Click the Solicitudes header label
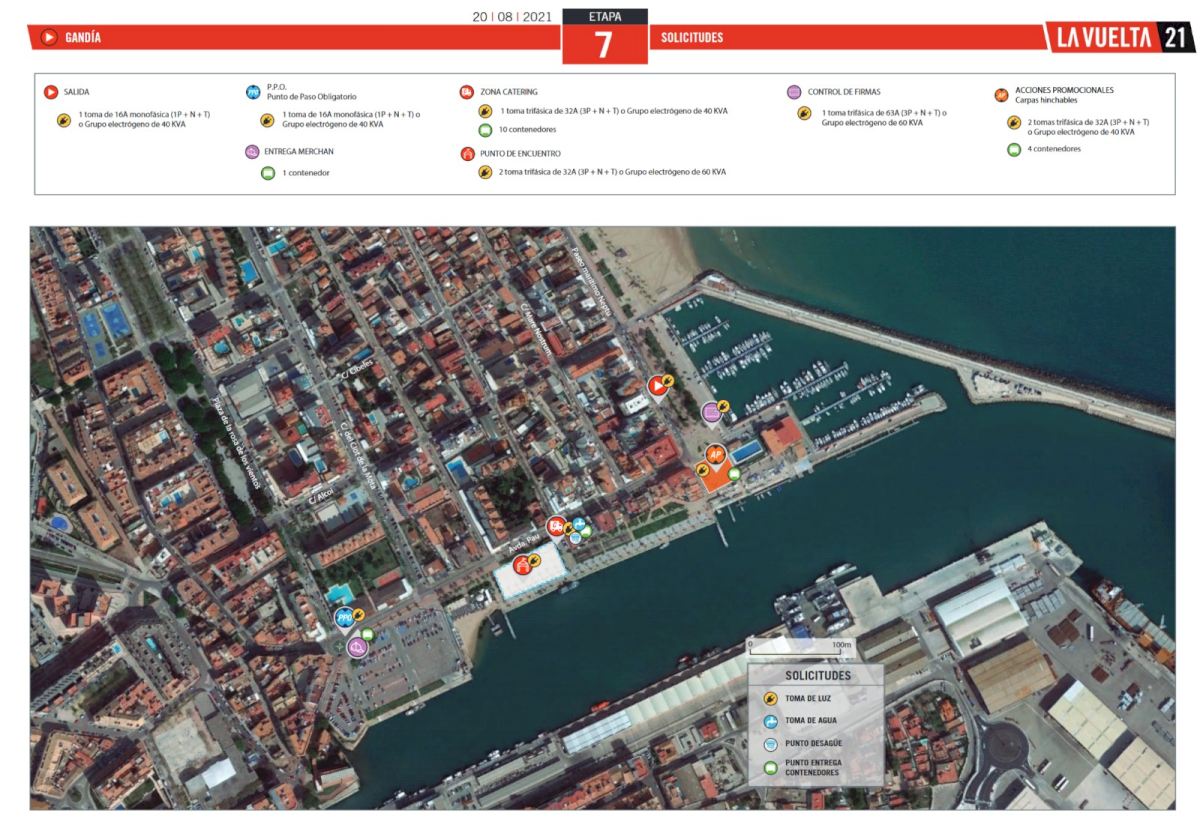The width and height of the screenshot is (1200, 822). 692,38
